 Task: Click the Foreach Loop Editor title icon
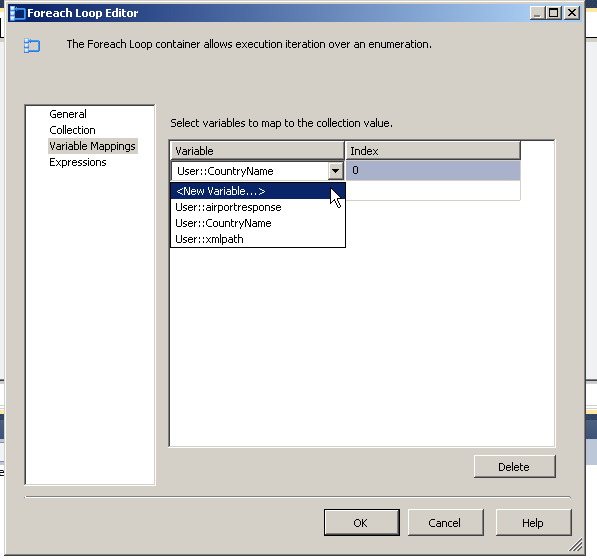(x=17, y=13)
